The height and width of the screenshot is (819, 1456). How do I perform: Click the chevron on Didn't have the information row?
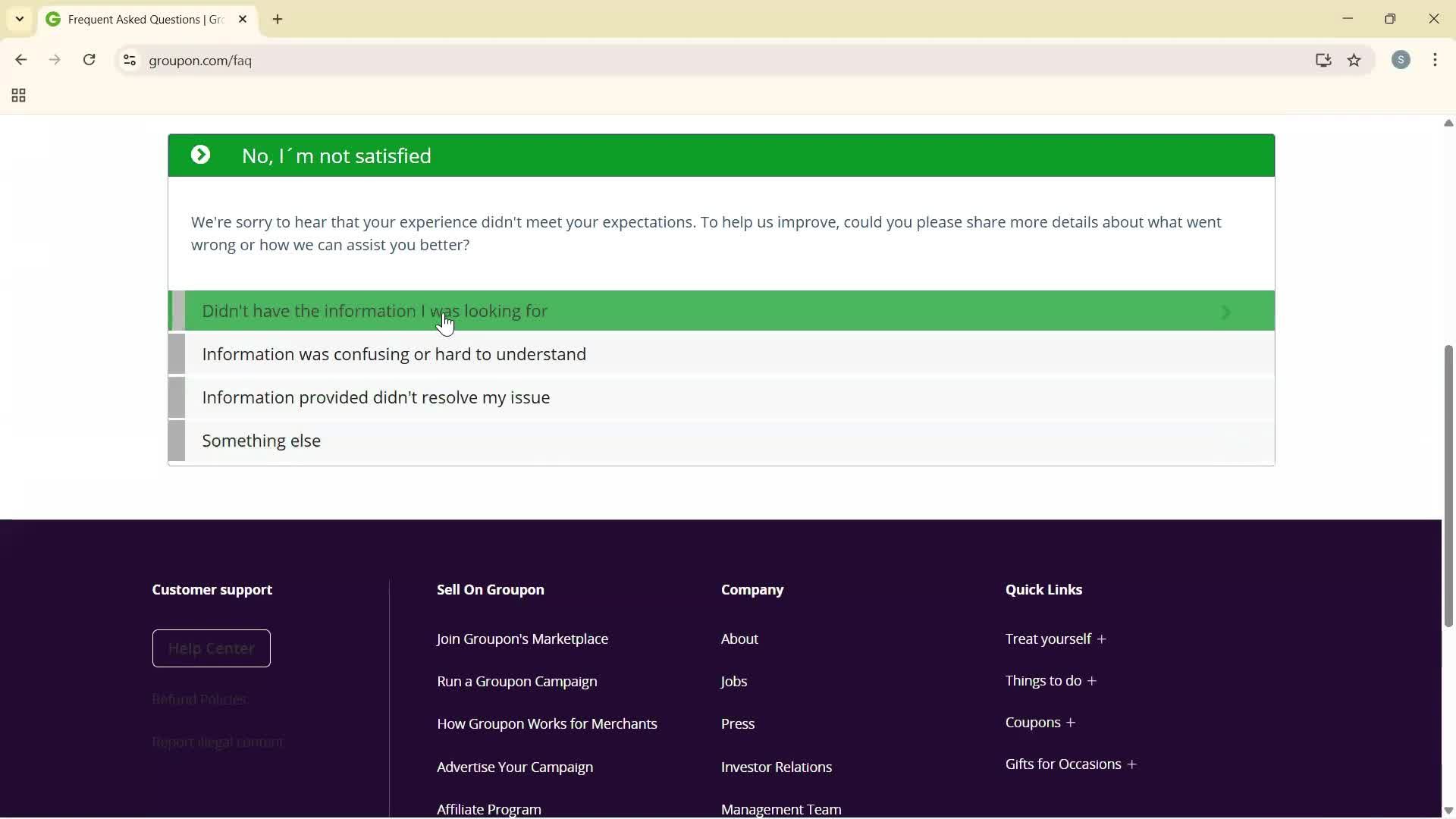[1226, 311]
